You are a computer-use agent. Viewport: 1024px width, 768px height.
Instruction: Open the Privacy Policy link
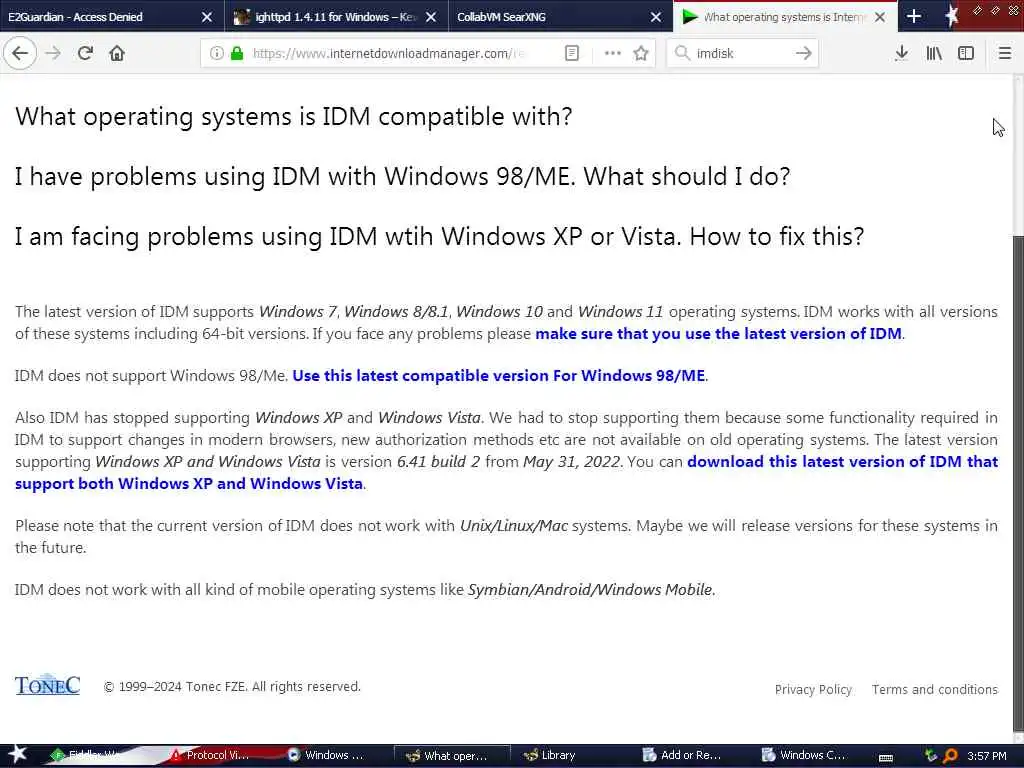(813, 690)
